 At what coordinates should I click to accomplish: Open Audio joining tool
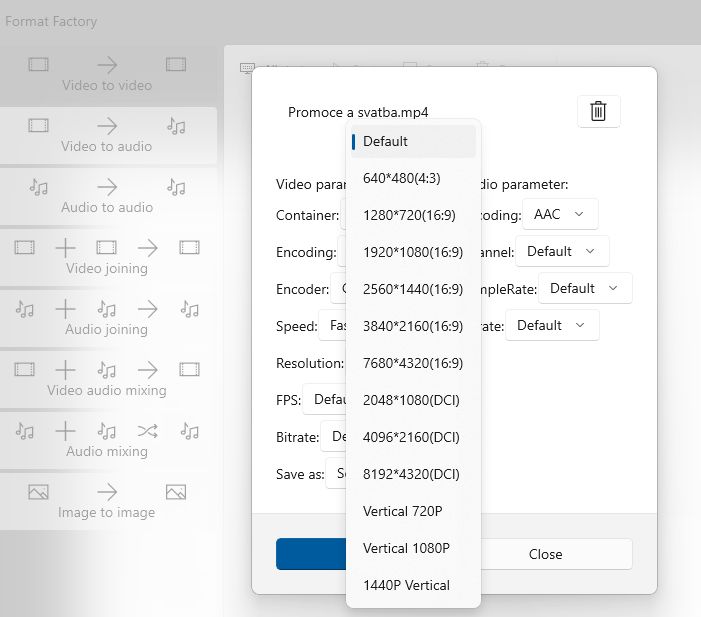tap(107, 319)
